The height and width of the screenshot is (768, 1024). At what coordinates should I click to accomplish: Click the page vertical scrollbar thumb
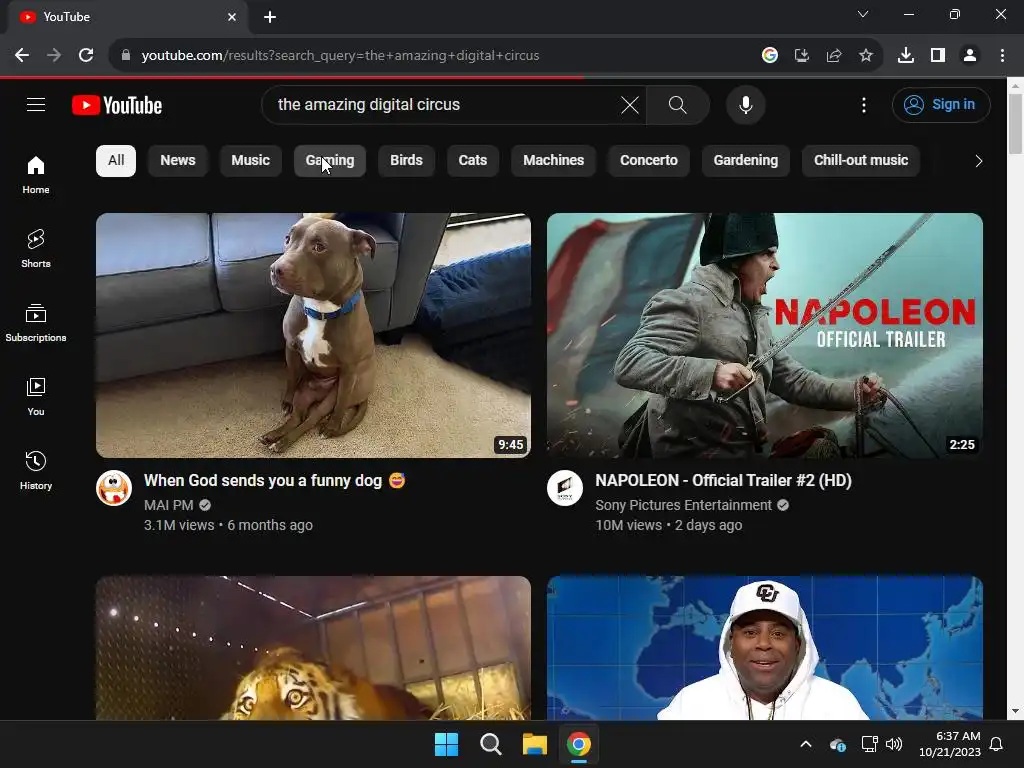point(1015,124)
